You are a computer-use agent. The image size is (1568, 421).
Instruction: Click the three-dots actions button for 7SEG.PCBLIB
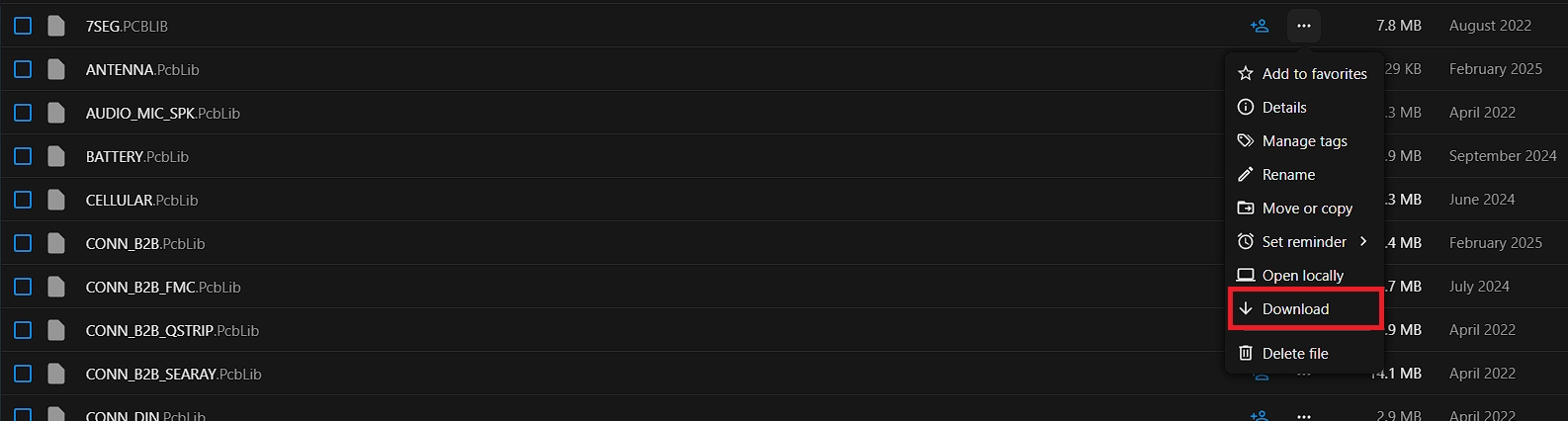tap(1304, 26)
